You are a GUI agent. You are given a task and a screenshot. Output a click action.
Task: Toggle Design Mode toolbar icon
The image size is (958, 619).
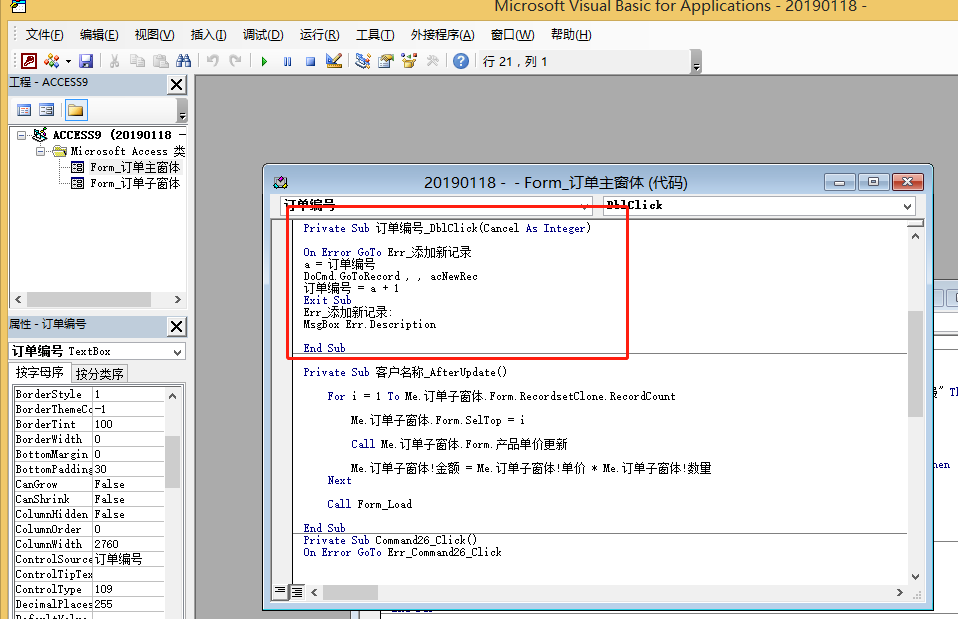[x=334, y=61]
